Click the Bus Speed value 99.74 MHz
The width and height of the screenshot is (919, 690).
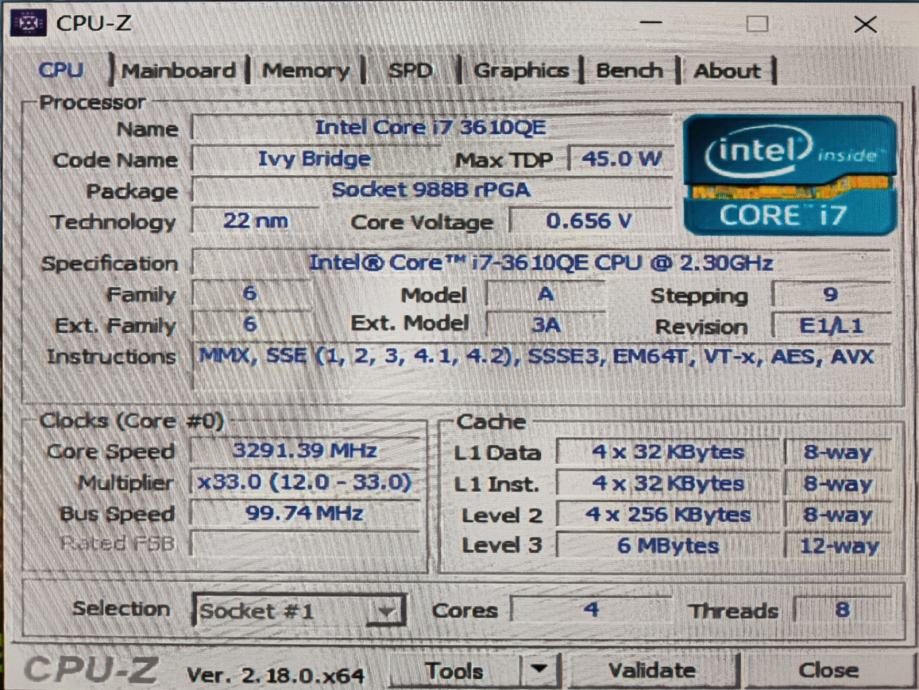305,513
